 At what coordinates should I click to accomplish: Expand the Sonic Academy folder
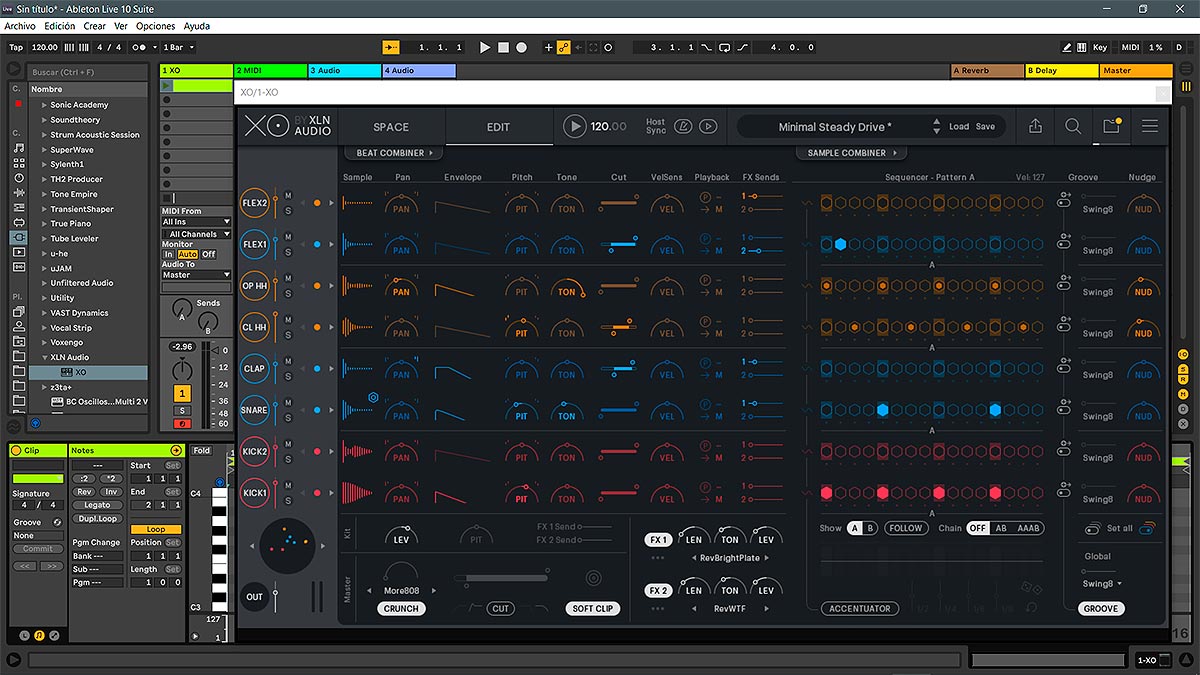click(x=44, y=105)
